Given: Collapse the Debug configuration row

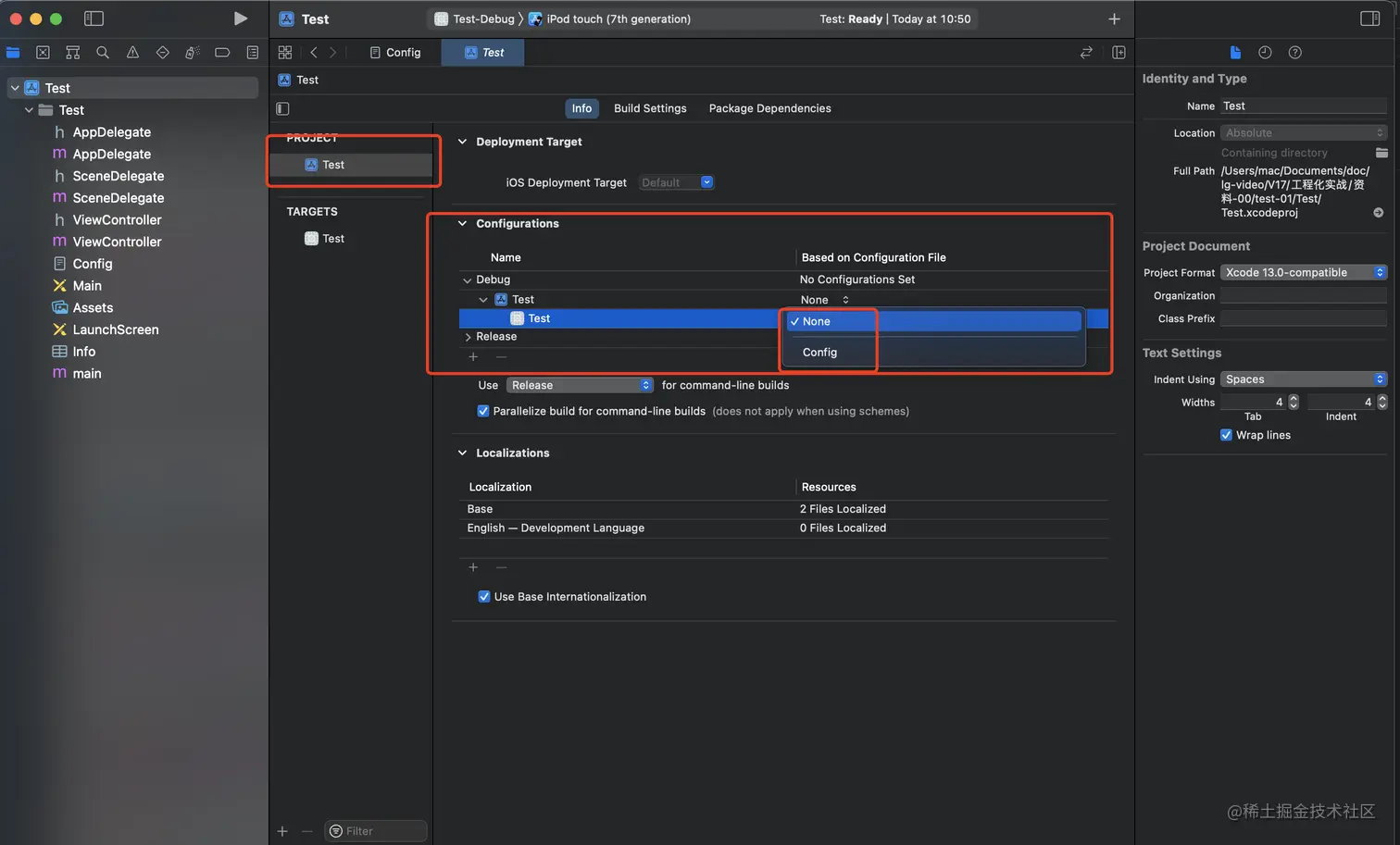Looking at the screenshot, I should tap(467, 280).
